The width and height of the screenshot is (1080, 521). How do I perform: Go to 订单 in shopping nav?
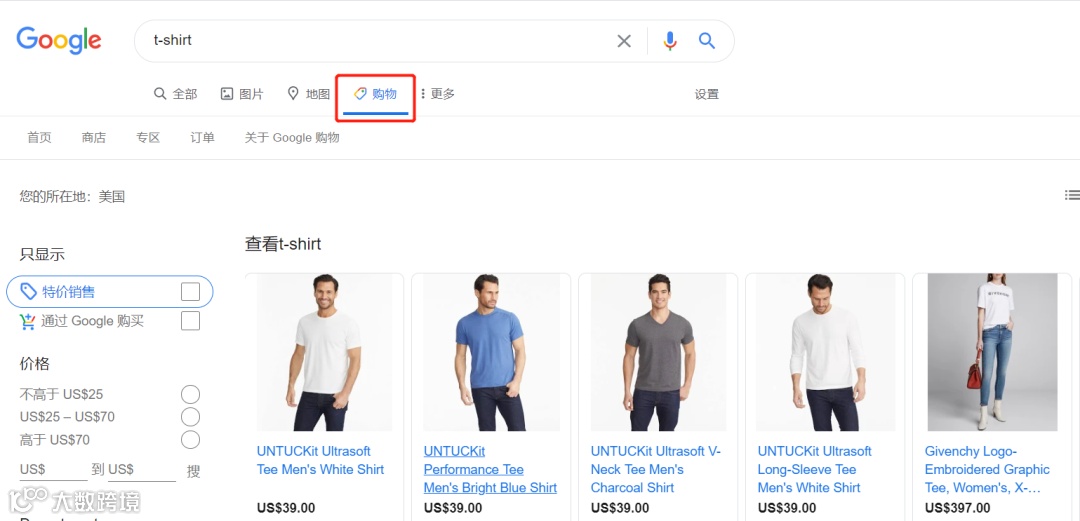(x=202, y=138)
